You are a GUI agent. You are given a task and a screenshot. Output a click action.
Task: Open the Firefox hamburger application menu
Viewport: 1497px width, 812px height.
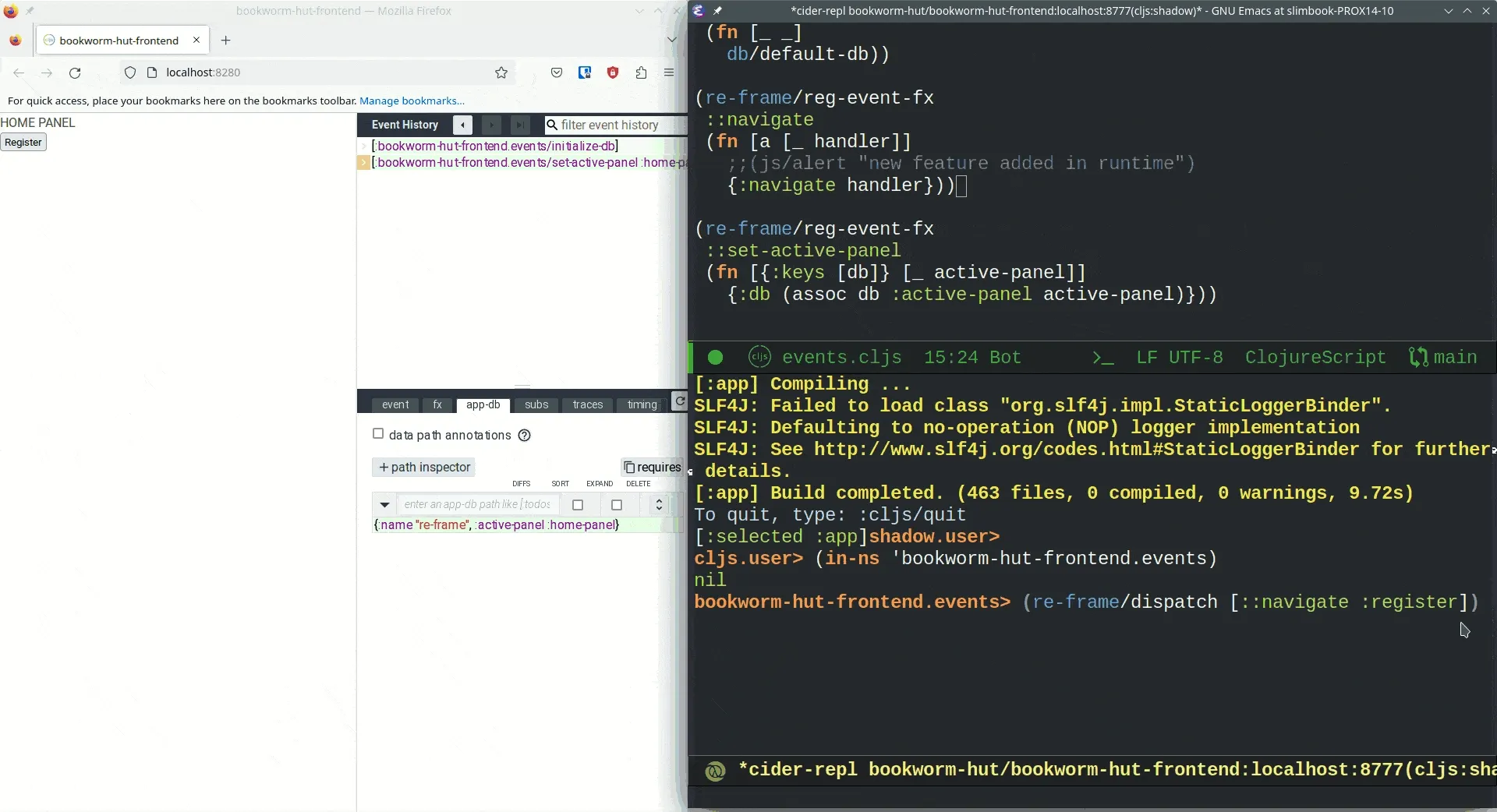[669, 72]
